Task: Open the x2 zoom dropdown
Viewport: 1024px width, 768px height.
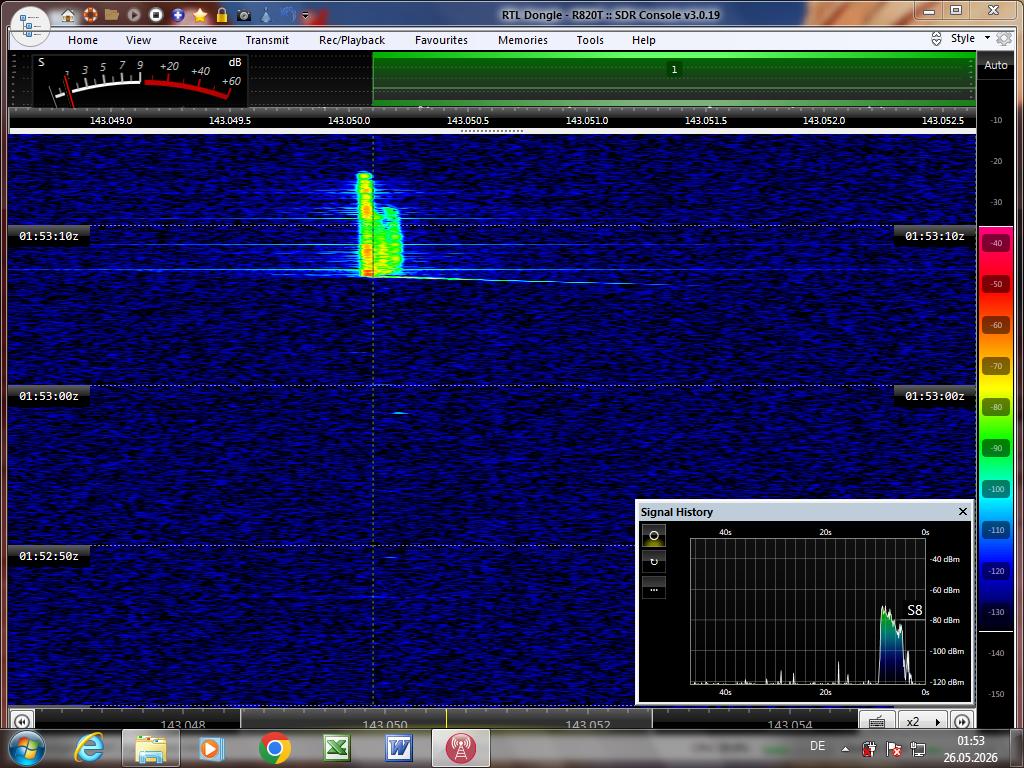Action: click(923, 721)
